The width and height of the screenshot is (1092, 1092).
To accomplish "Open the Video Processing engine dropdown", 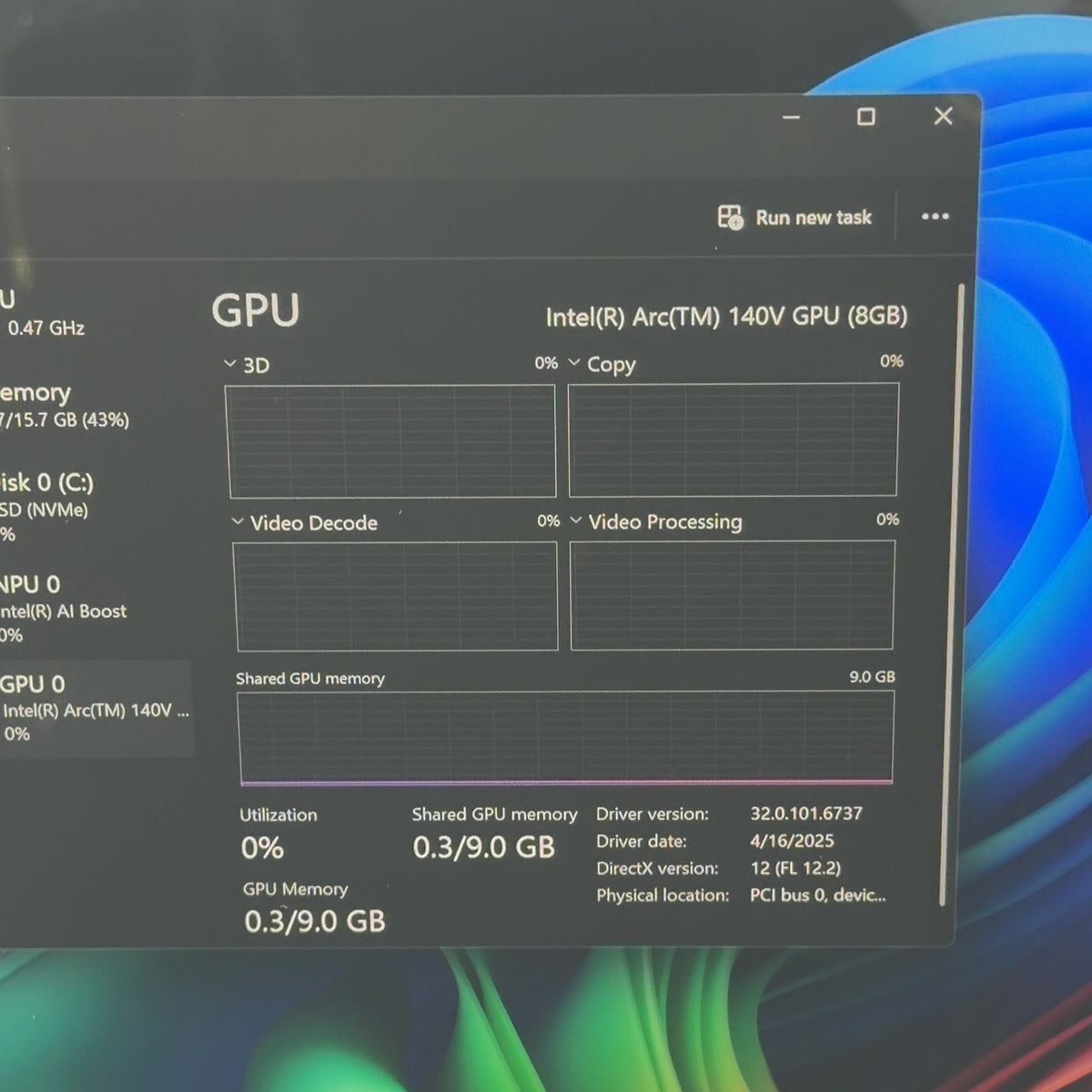I will [575, 521].
